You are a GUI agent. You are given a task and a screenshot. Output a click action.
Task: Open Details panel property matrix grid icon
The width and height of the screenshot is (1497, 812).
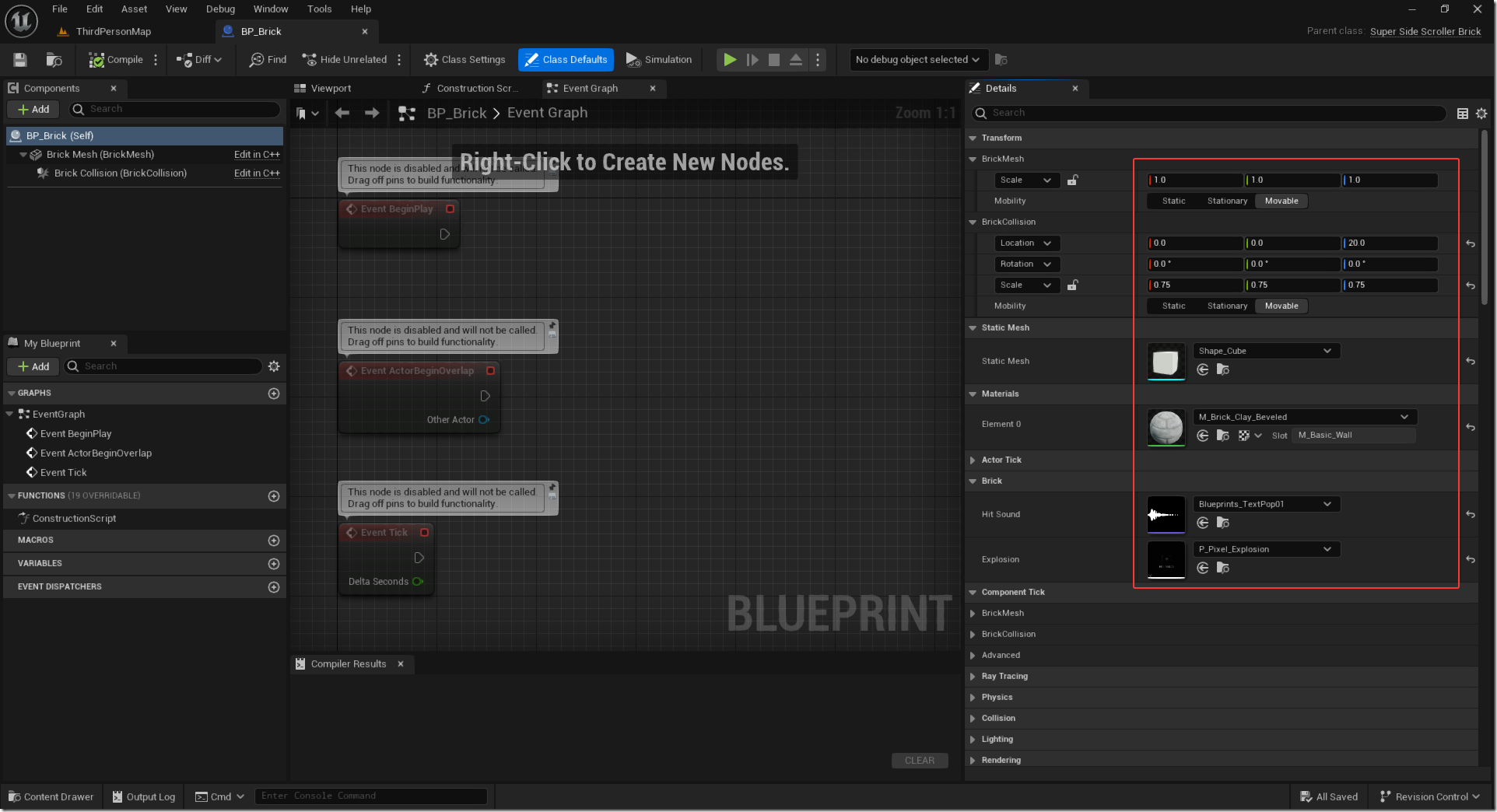tap(1463, 114)
